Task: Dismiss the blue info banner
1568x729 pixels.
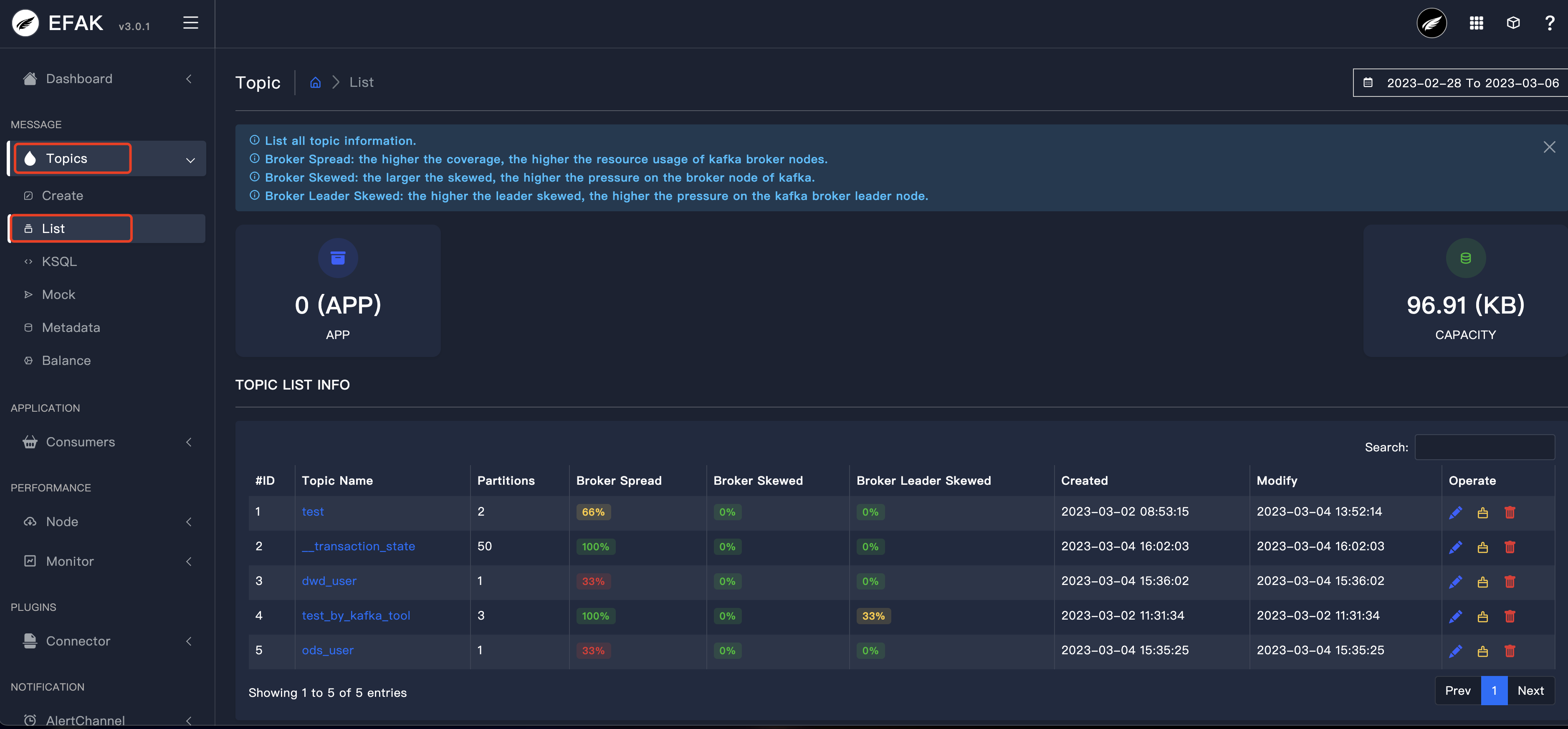Action: [1549, 147]
